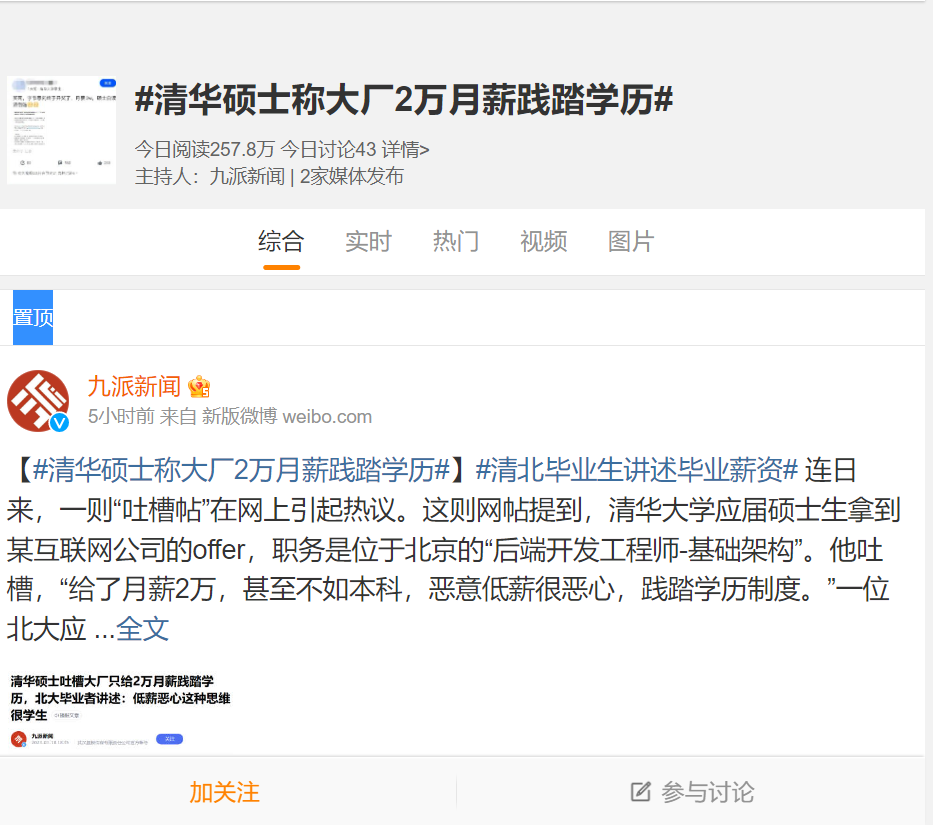Open the topic cover thumbnail image
This screenshot has height=825, width=933.
pos(61,130)
